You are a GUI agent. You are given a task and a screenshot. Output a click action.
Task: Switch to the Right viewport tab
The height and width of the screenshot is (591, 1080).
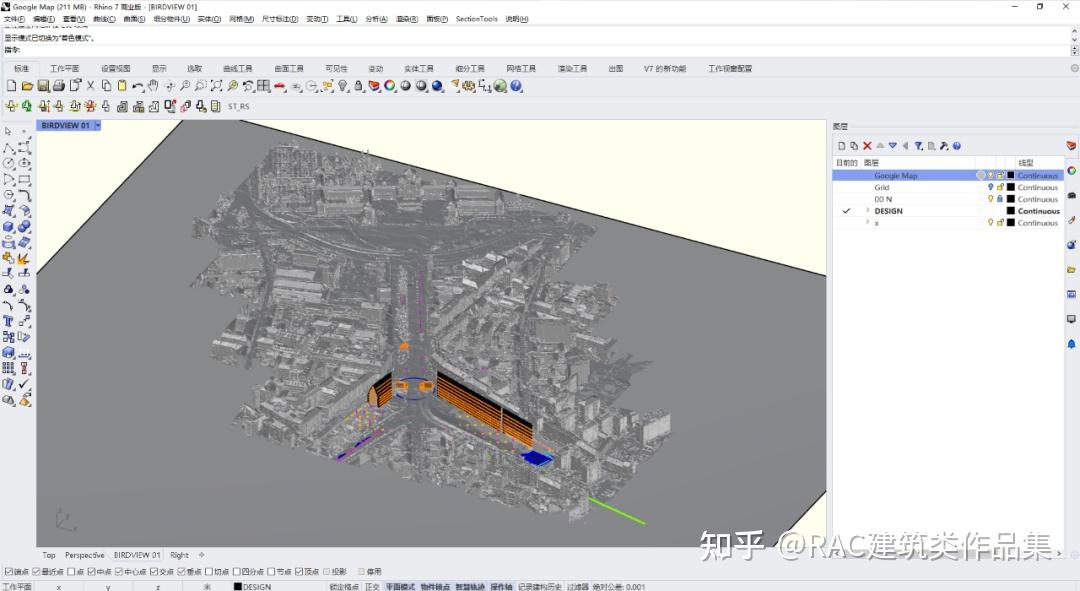click(x=179, y=555)
